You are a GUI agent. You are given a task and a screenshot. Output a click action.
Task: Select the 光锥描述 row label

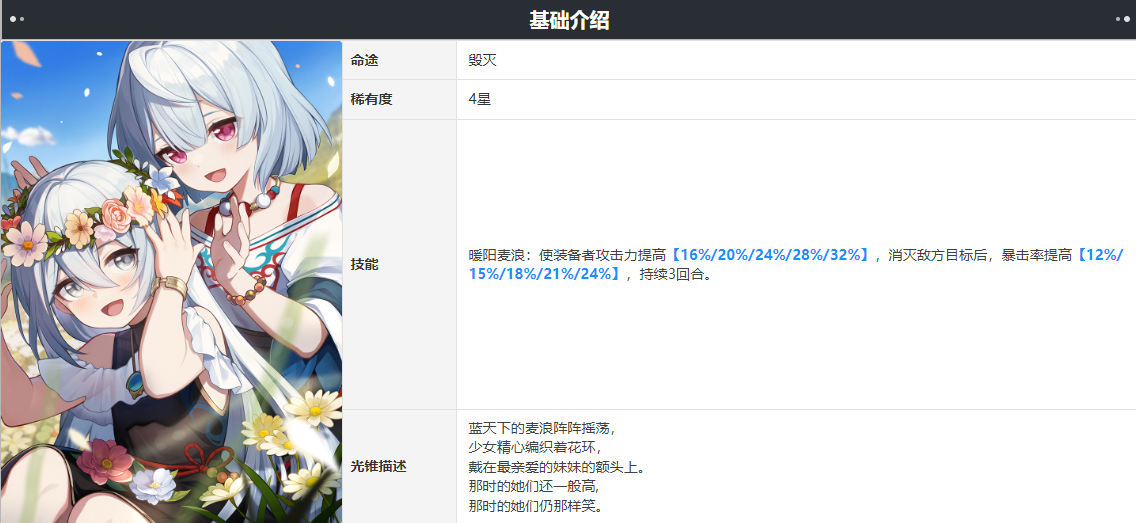378,466
